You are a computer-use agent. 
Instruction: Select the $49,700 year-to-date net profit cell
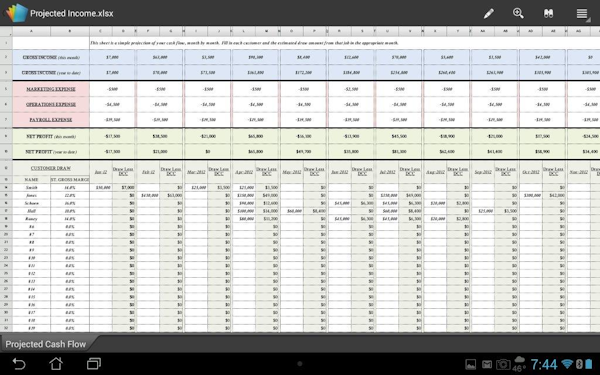coord(303,152)
